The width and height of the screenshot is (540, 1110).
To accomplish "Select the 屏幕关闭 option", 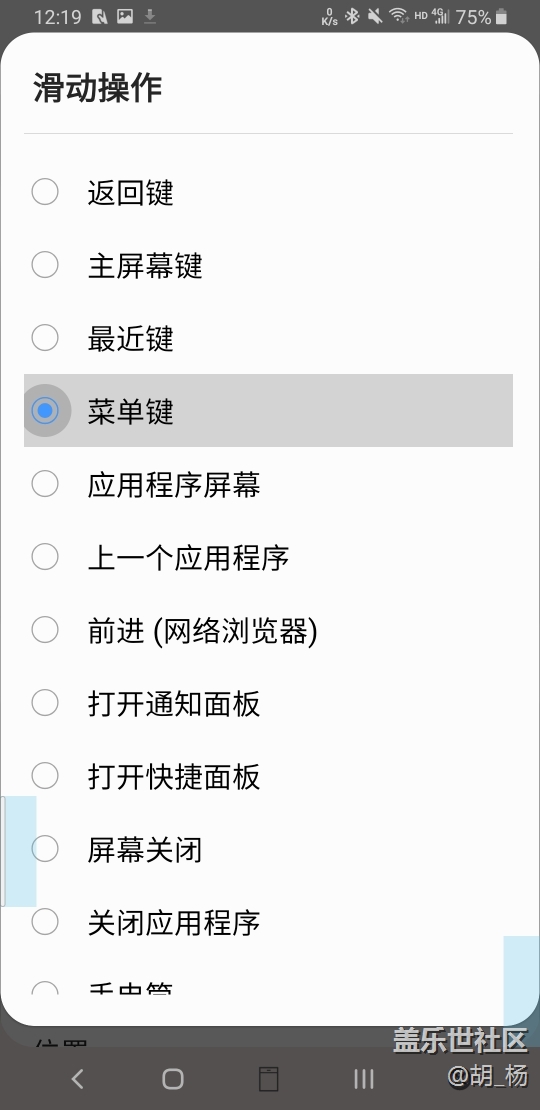I will [268, 849].
